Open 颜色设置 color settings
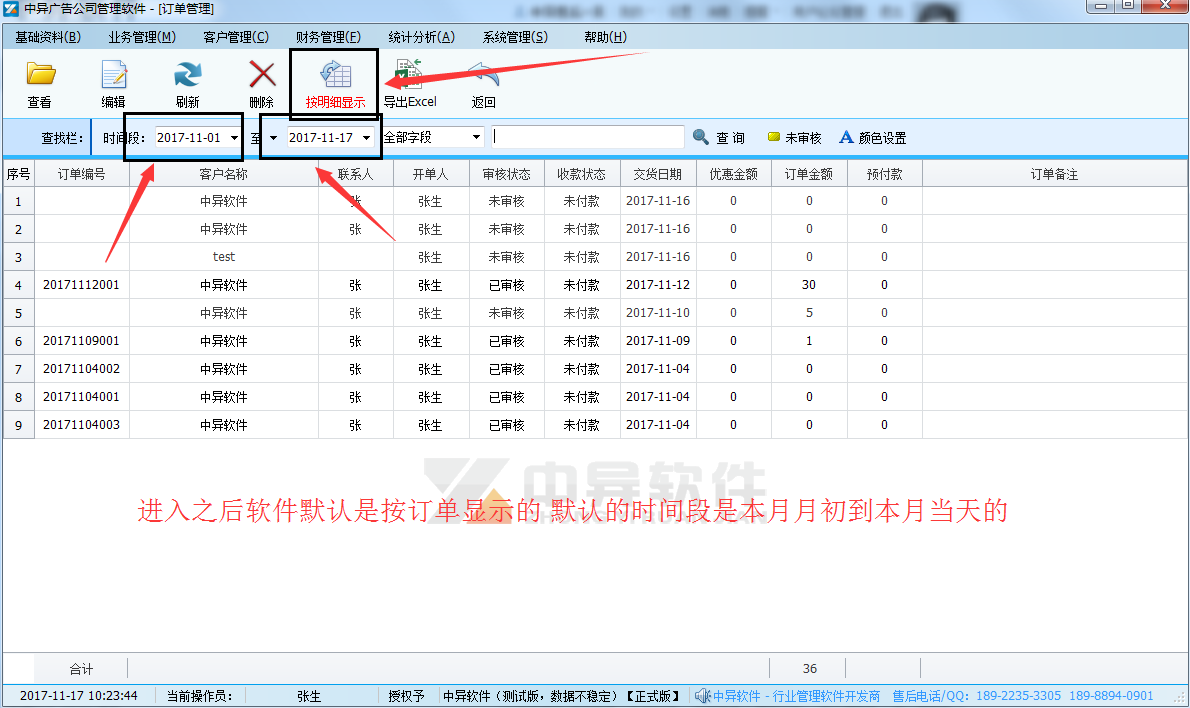 tap(873, 137)
